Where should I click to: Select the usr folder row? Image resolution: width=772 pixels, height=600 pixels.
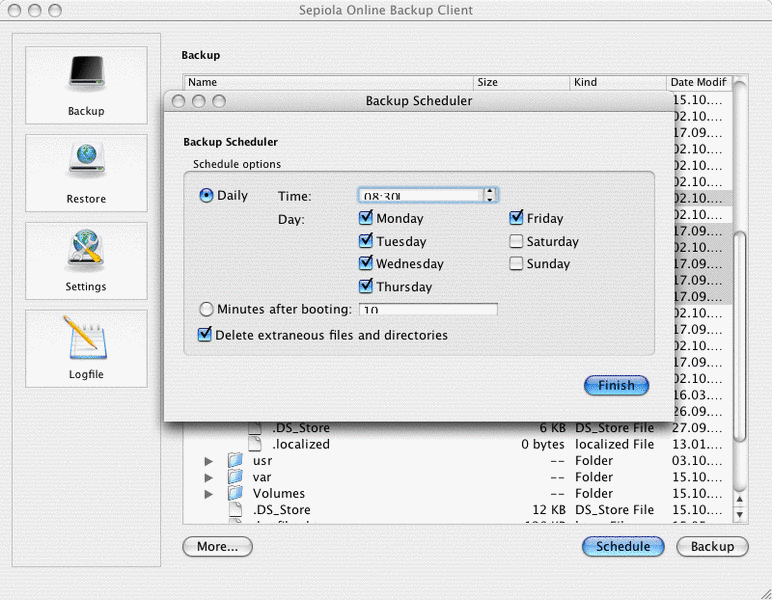(x=457, y=461)
